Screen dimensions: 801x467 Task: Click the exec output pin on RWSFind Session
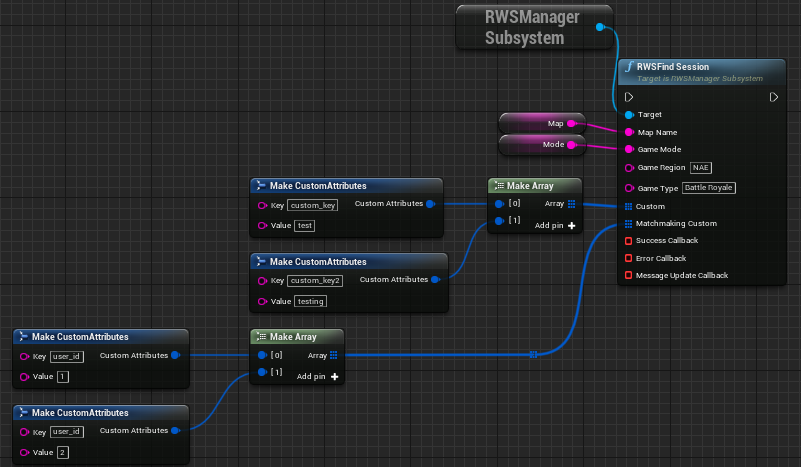774,97
